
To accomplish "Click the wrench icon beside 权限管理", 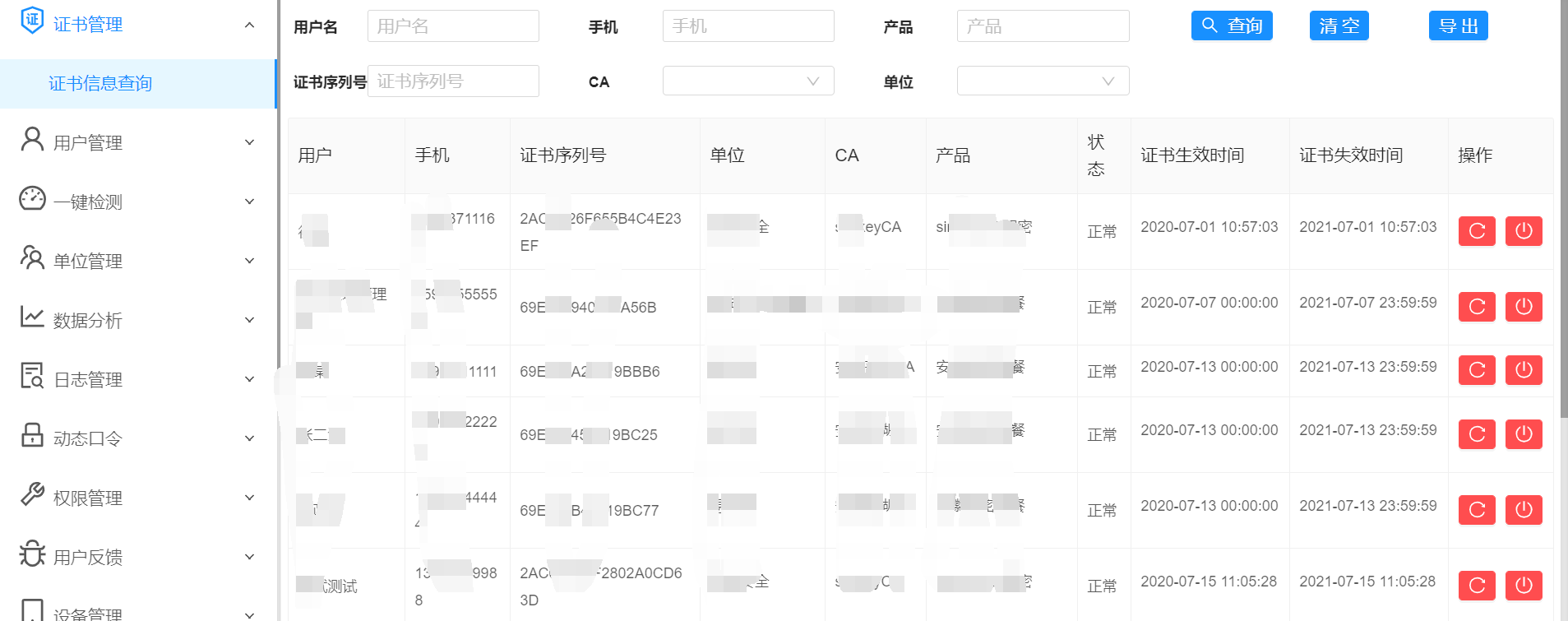I will pyautogui.click(x=32, y=494).
